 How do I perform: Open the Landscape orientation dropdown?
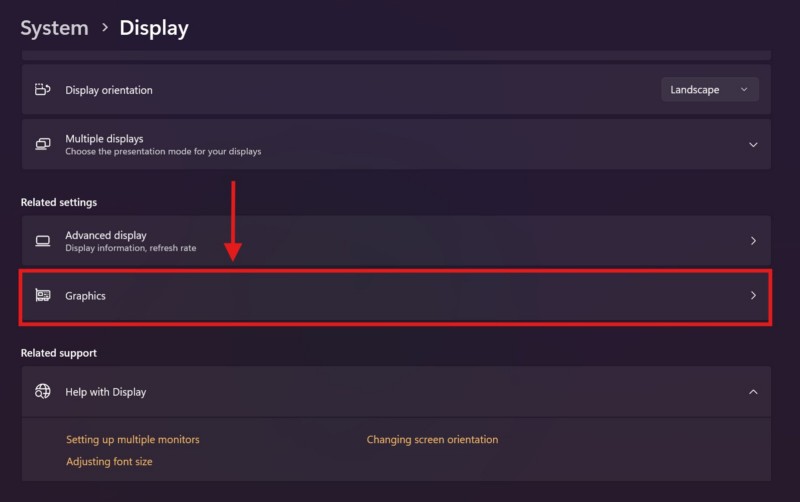(x=709, y=90)
